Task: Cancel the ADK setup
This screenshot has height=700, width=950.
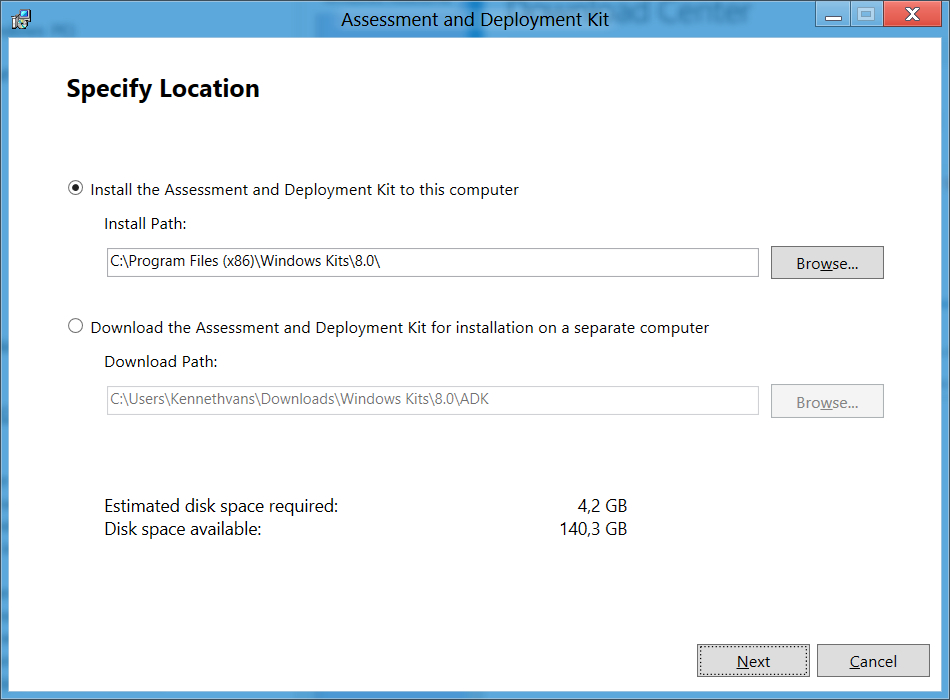Action: (873, 661)
